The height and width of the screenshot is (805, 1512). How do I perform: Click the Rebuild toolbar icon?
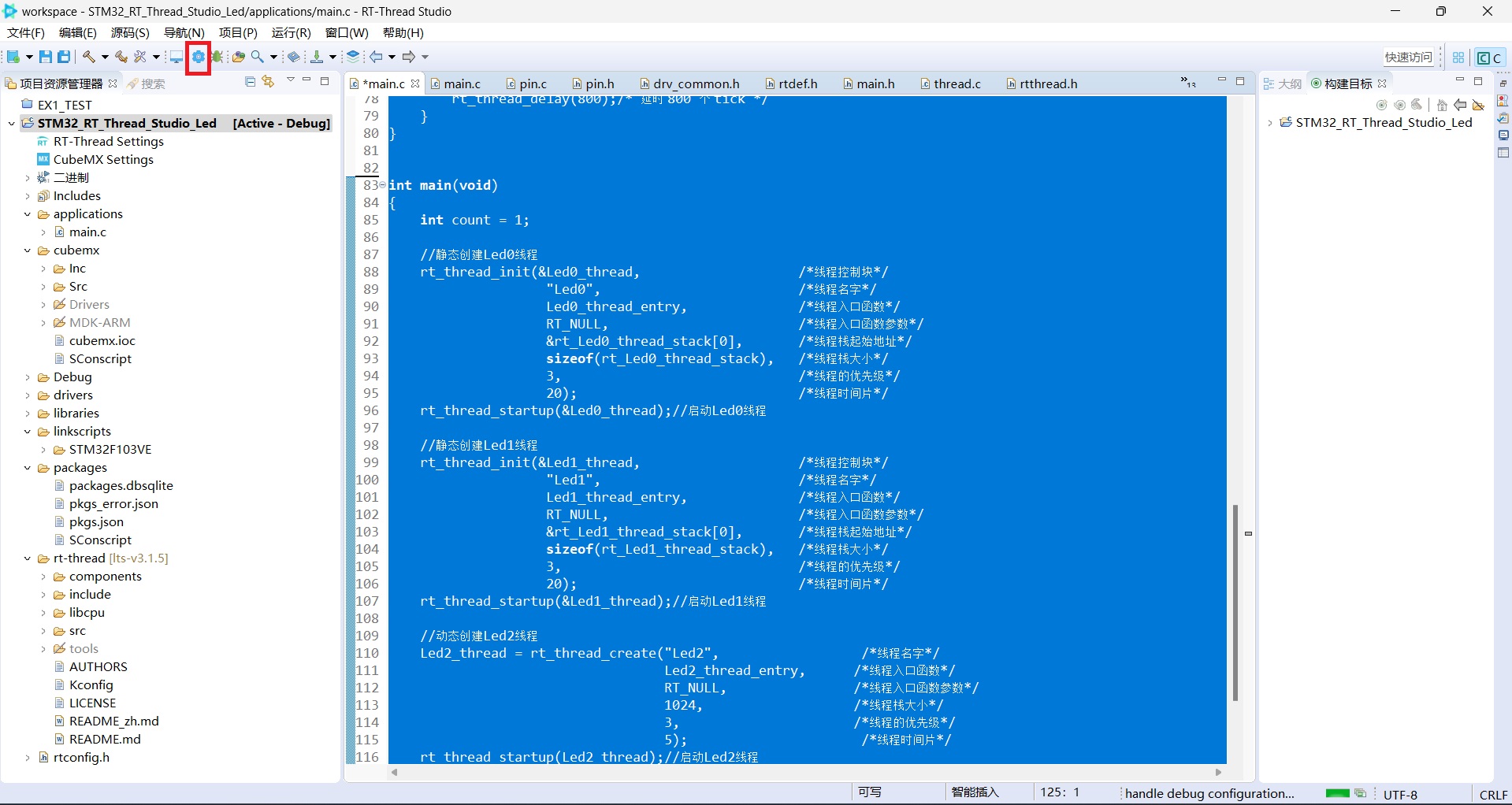click(121, 57)
